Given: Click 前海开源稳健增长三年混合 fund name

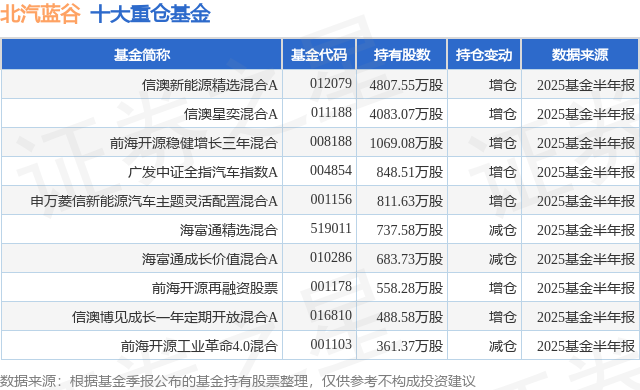Looking at the screenshot, I should pyautogui.click(x=194, y=143).
